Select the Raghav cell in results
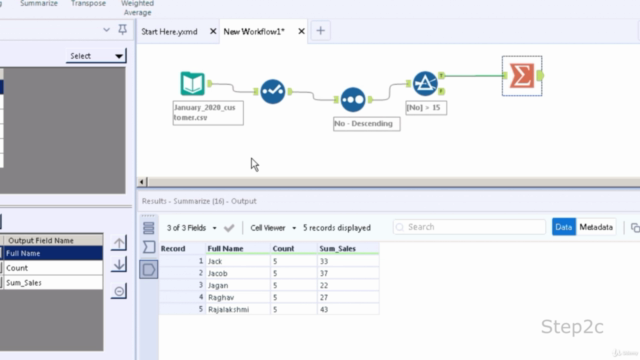The height and width of the screenshot is (360, 640). pos(238,297)
